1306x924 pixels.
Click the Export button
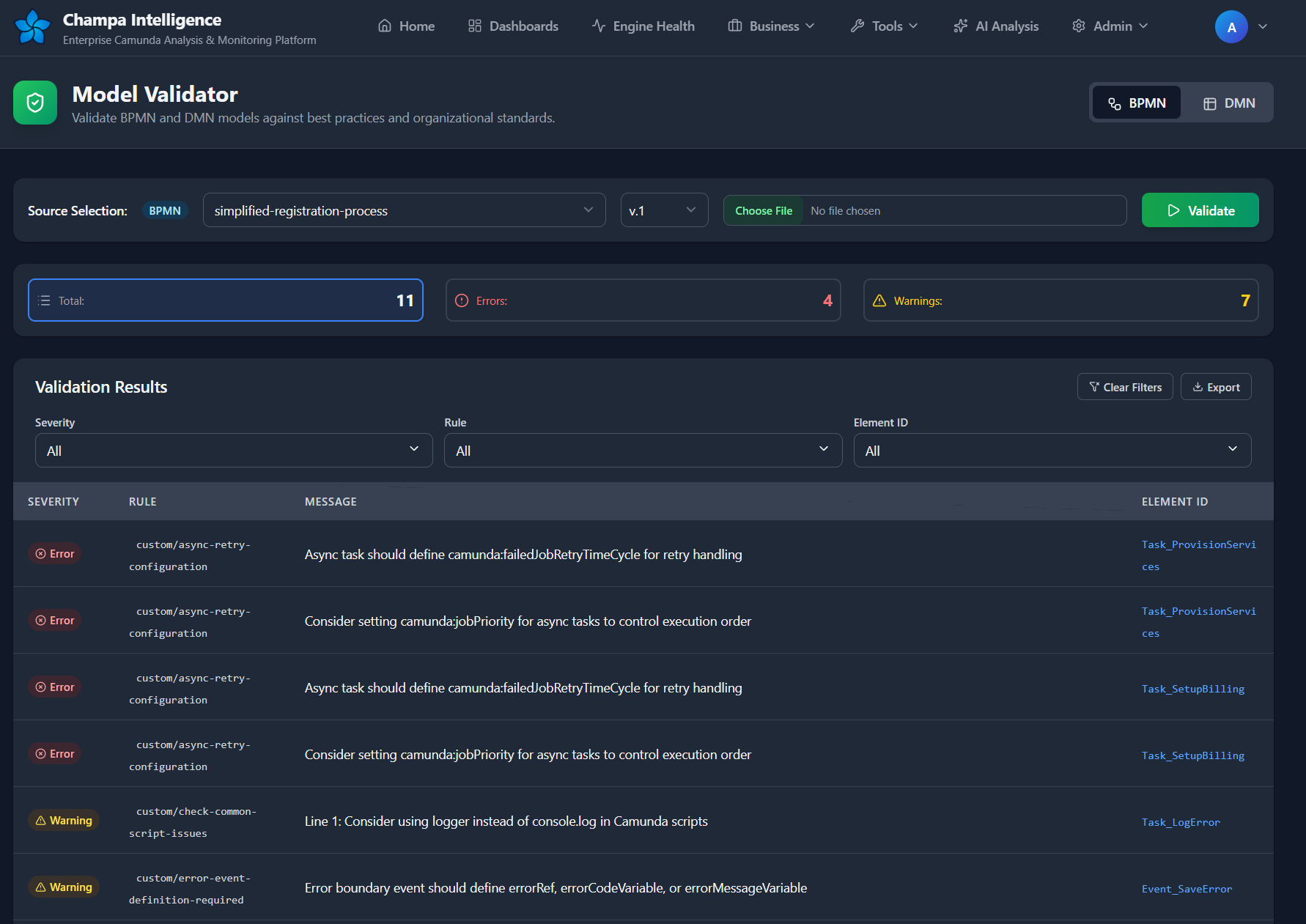click(x=1216, y=388)
